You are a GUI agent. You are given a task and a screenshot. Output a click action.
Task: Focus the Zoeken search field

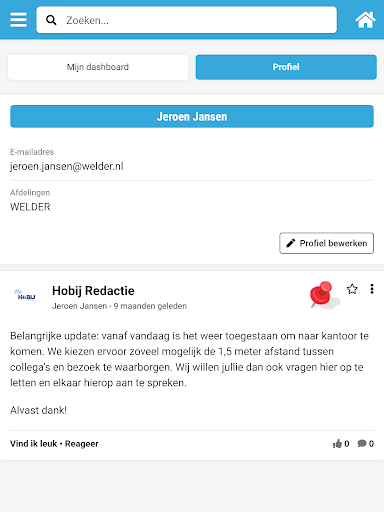click(x=187, y=20)
